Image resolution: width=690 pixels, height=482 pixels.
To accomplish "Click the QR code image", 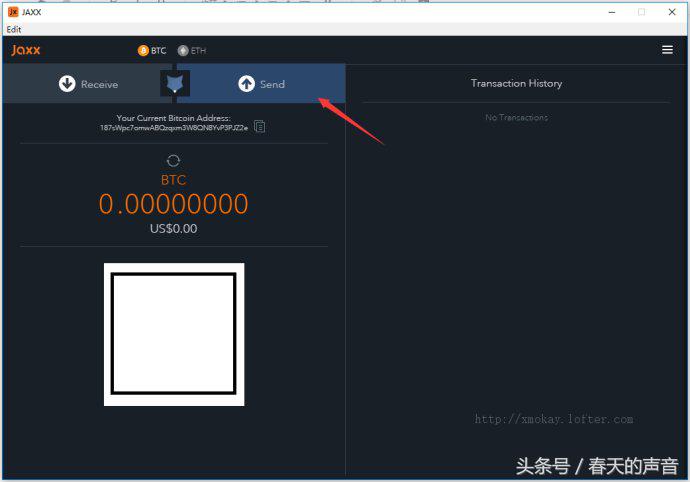I will coord(174,335).
